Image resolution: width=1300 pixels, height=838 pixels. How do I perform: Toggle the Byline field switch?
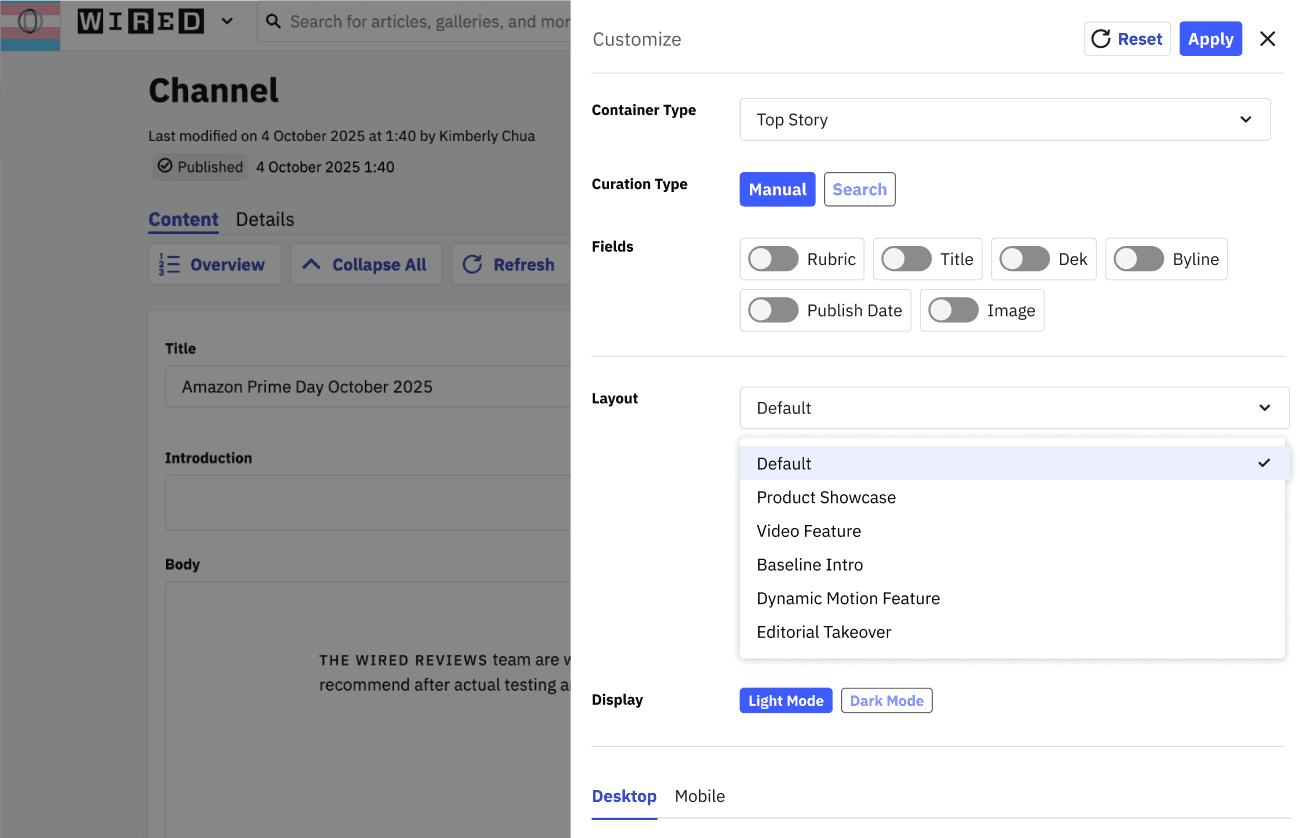tap(1139, 259)
